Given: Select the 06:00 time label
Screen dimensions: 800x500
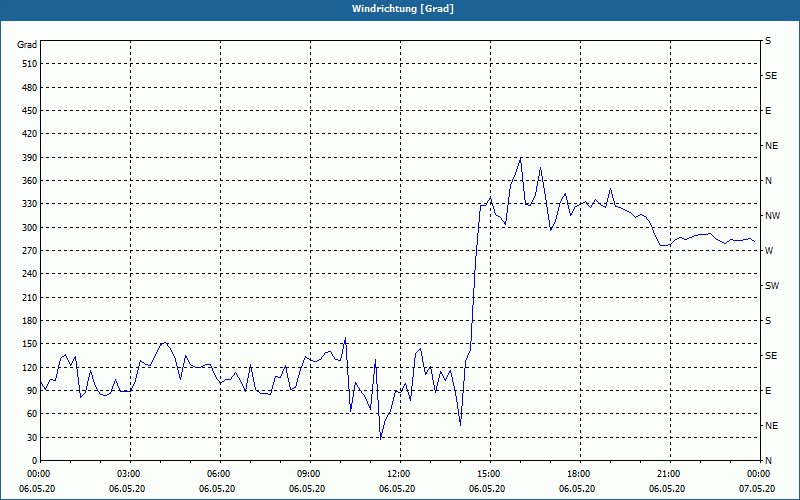Looking at the screenshot, I should click(x=220, y=474).
